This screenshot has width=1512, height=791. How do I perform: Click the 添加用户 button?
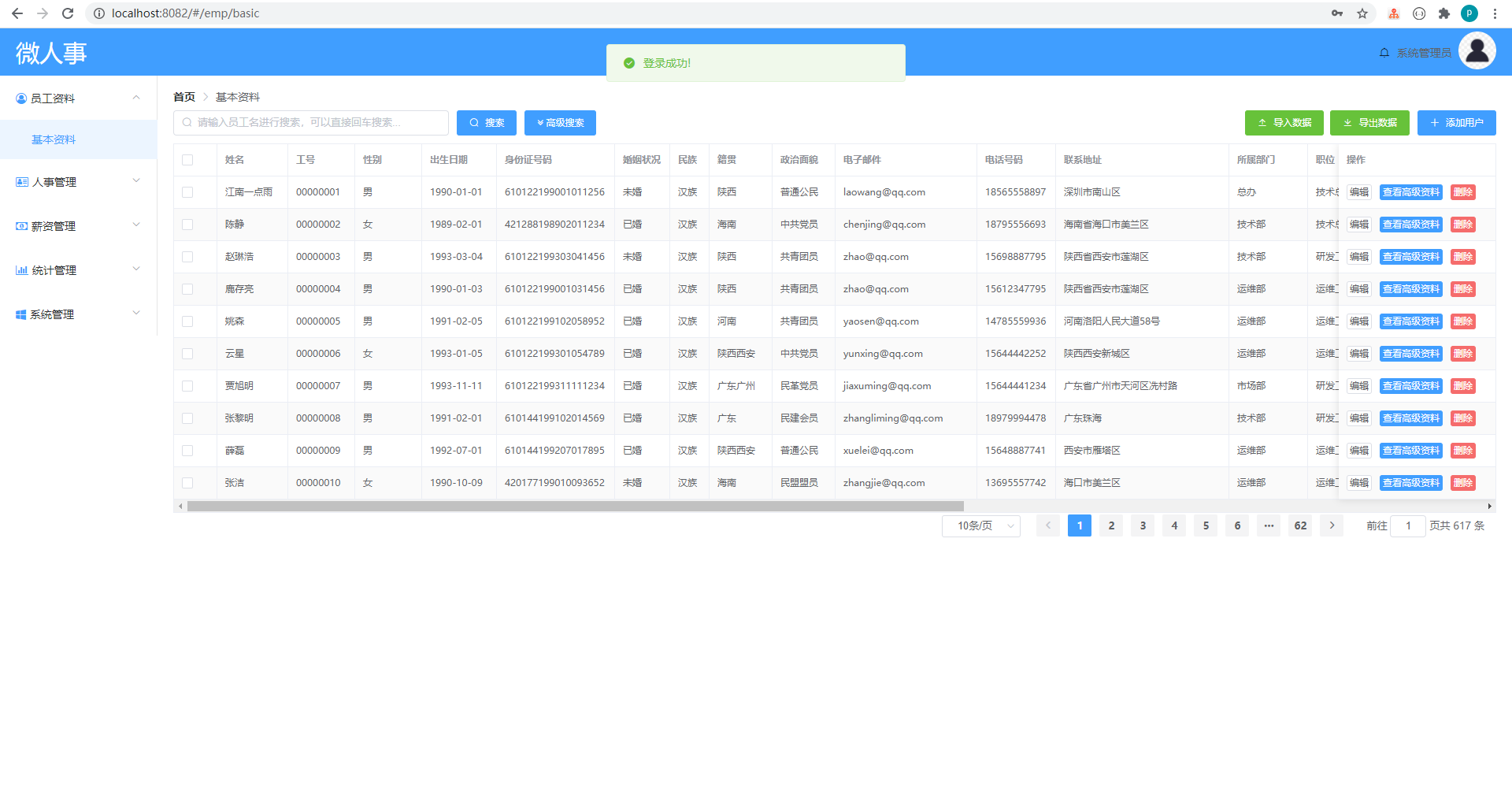click(x=1457, y=123)
